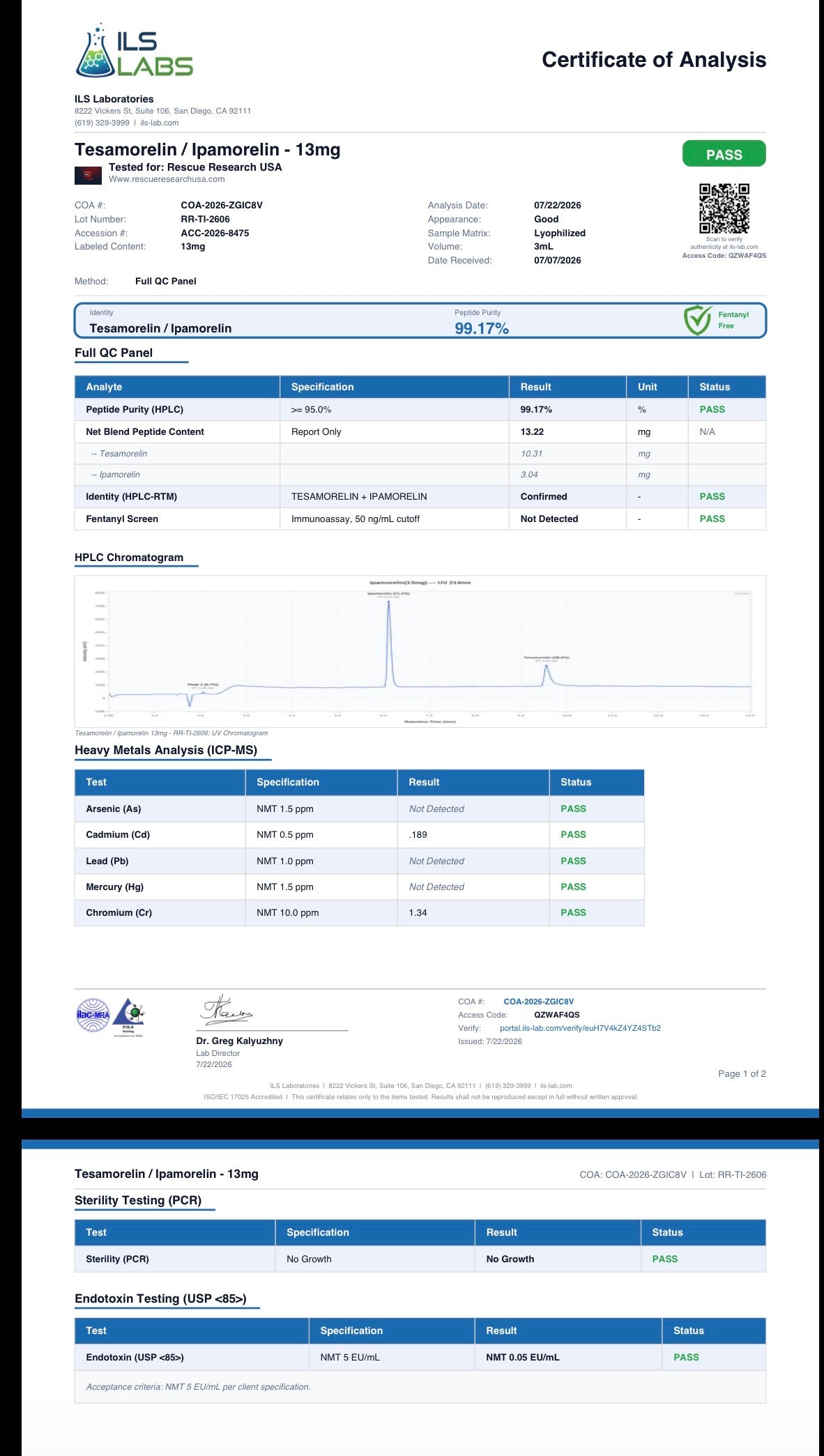Click the QR code for authenticity verification
Image resolution: width=824 pixels, height=1456 pixels.
tap(724, 208)
